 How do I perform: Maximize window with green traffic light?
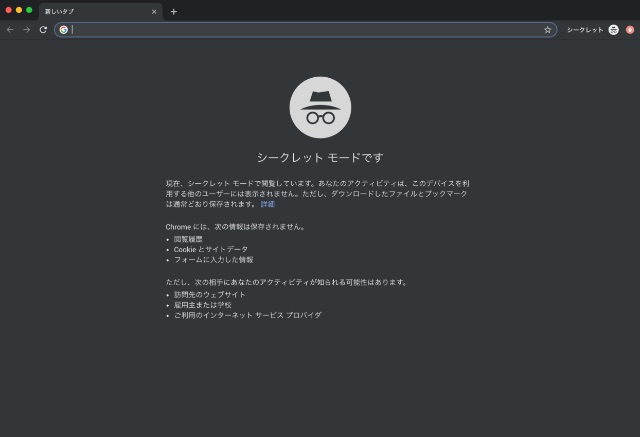29,10
